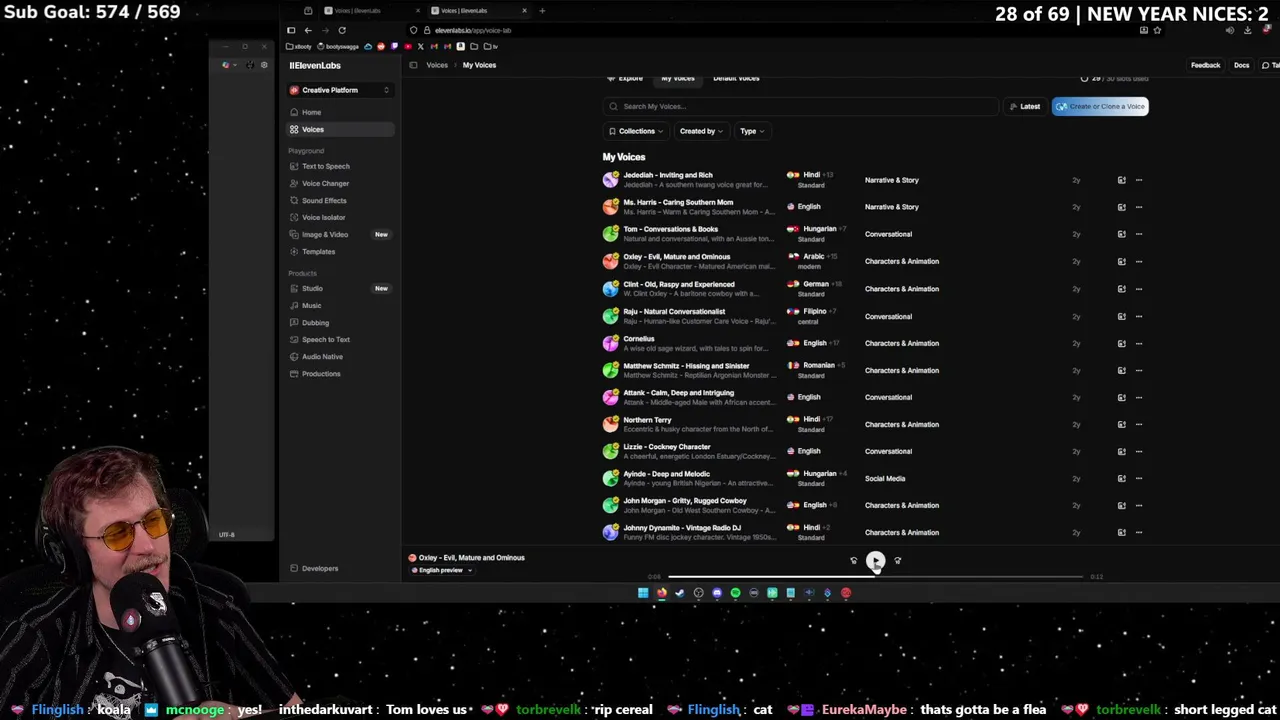Open Voice Isolator tool

point(323,217)
